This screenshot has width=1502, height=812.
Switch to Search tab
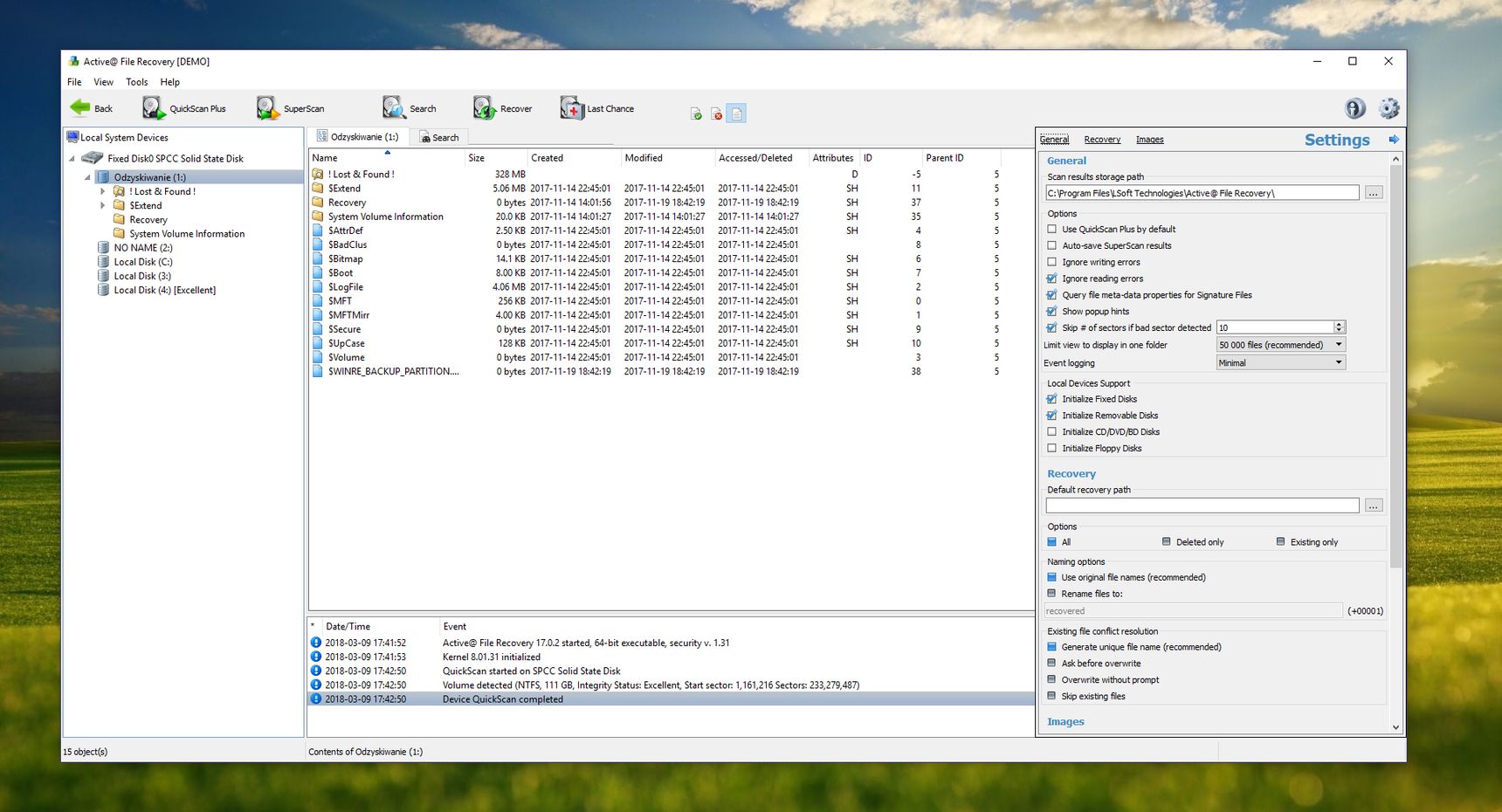pyautogui.click(x=439, y=137)
